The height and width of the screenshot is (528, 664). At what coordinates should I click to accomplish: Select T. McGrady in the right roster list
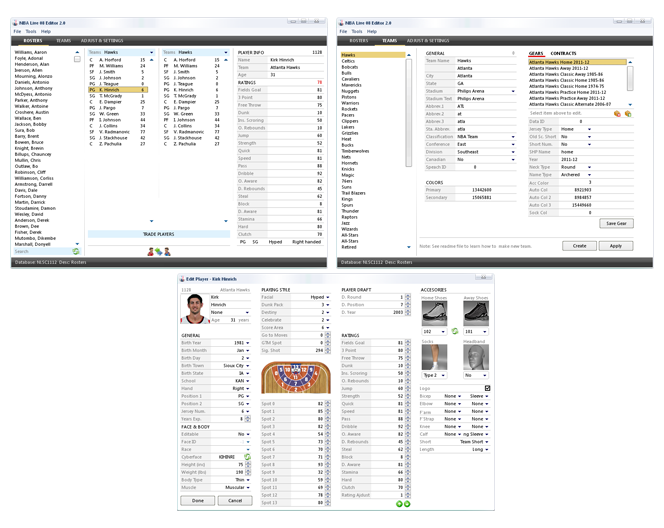click(192, 96)
